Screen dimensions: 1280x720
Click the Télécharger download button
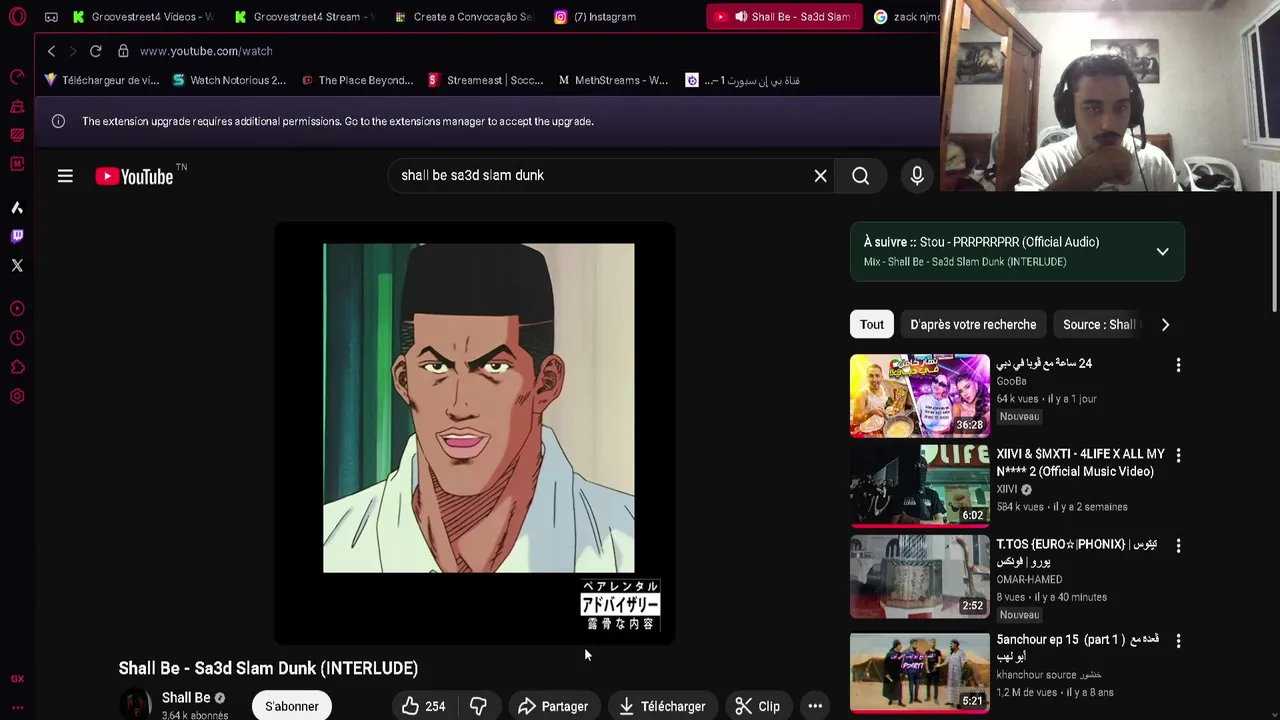click(x=662, y=706)
